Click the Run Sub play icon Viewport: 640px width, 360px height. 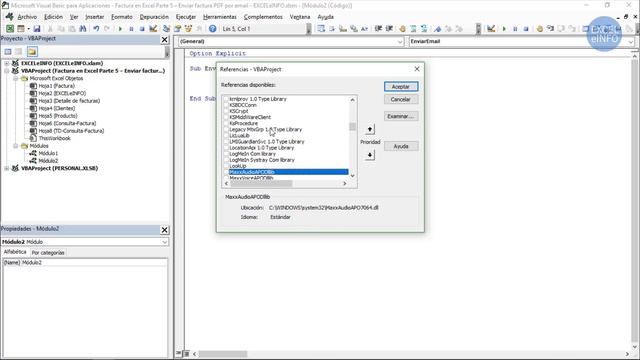[120, 29]
